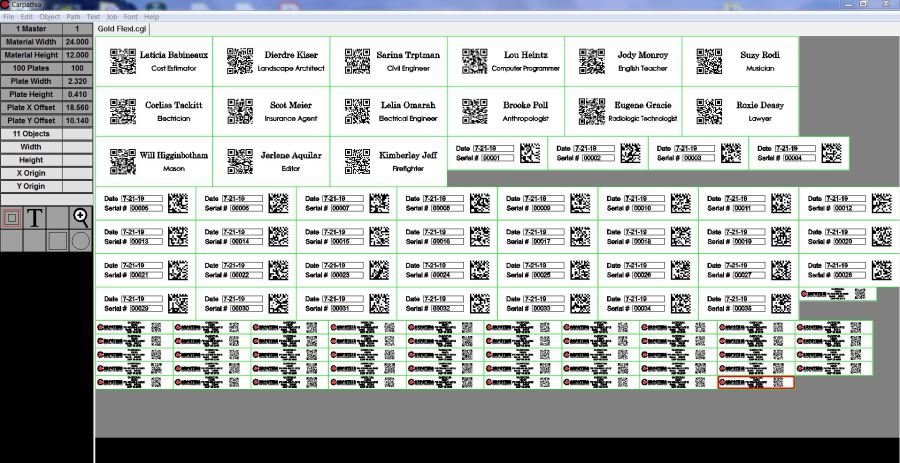
Task: Click the Height label in the object properties
Action: (x=31, y=161)
